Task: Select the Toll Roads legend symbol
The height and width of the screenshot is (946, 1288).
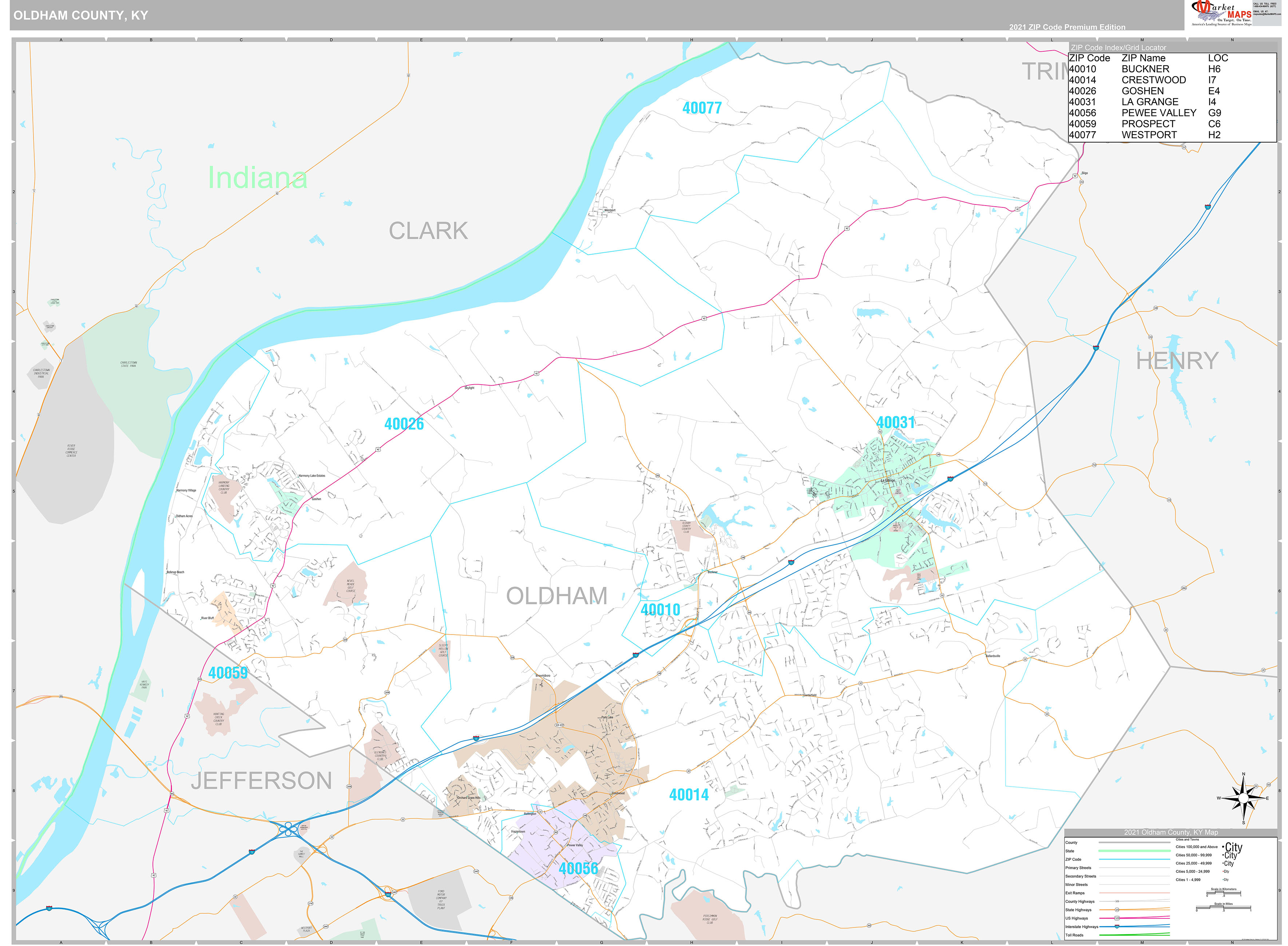Action: point(1135,935)
